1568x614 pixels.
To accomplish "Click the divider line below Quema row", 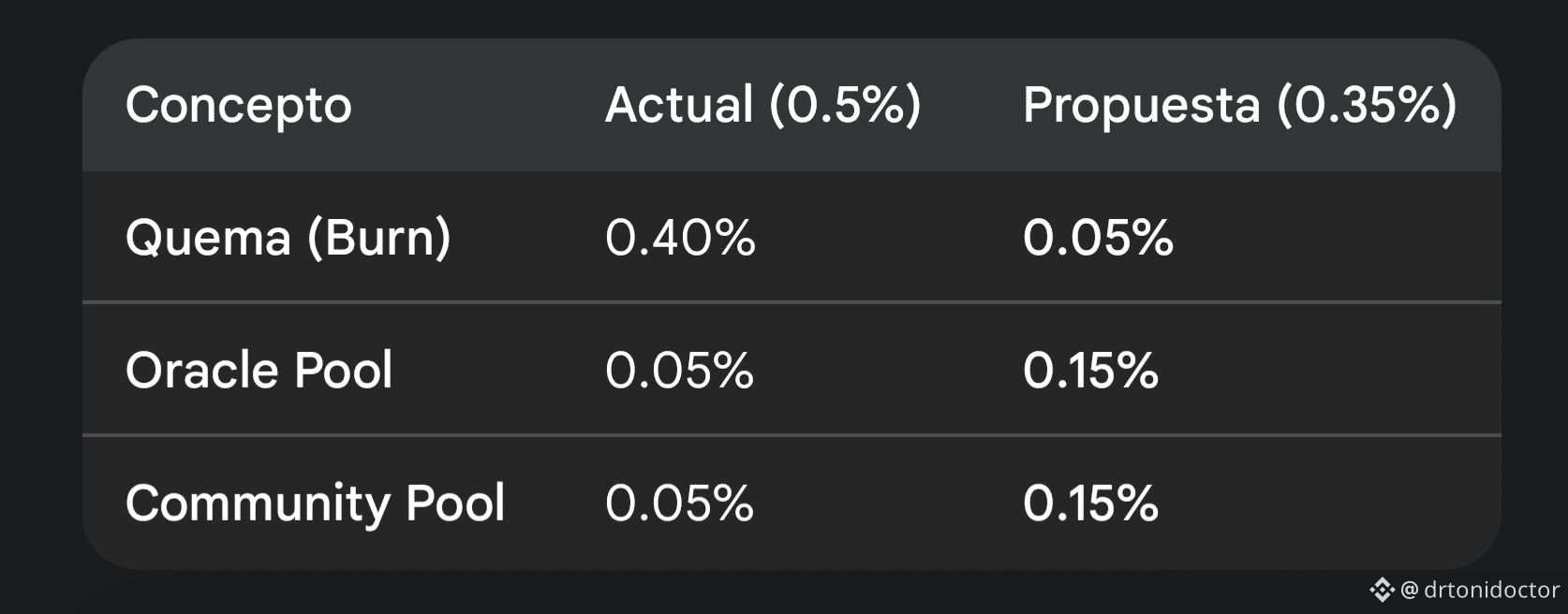I will coord(791,302).
